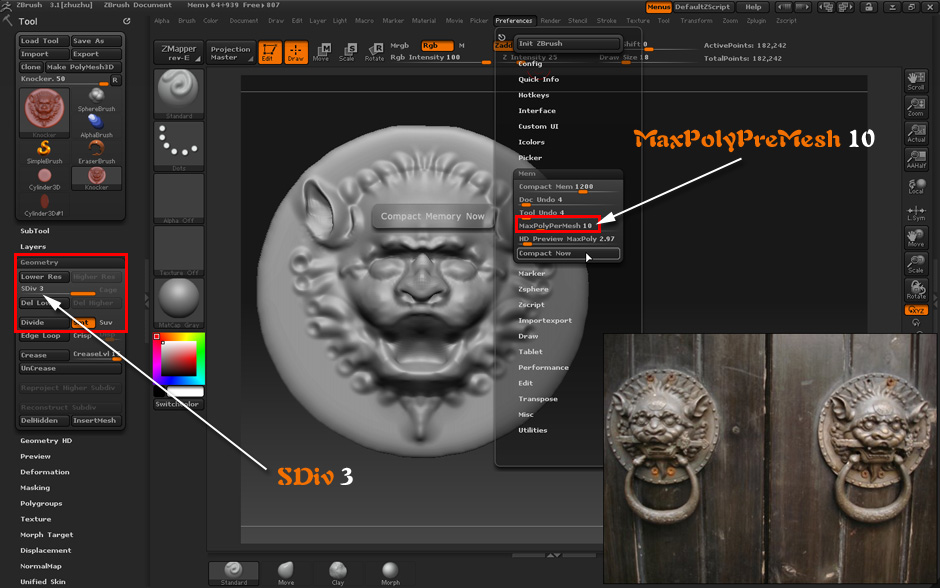940x588 pixels.
Task: Select the SimpleBrush tool
Action: 44,152
